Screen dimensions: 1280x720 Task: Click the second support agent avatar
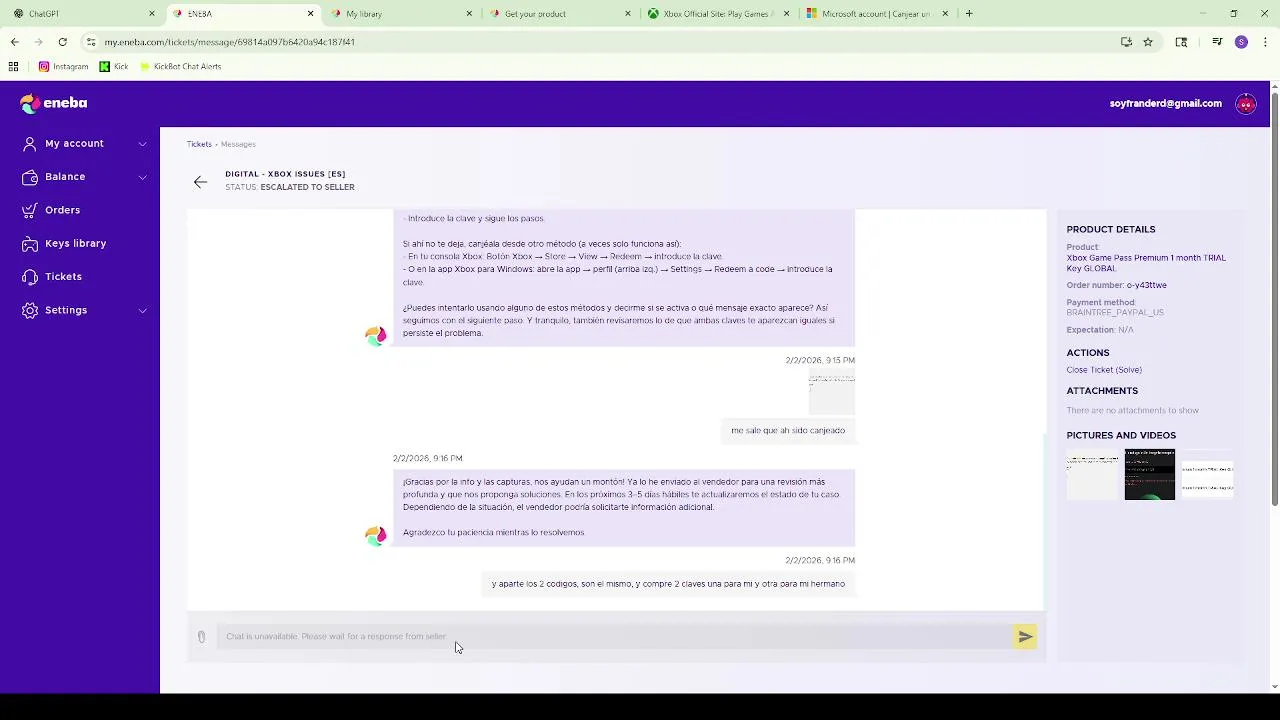[376, 536]
